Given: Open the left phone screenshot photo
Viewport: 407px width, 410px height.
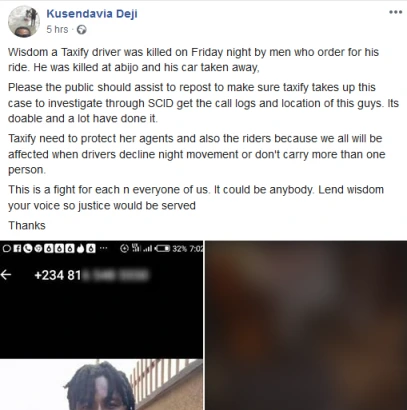Looking at the screenshot, I should tap(101, 325).
